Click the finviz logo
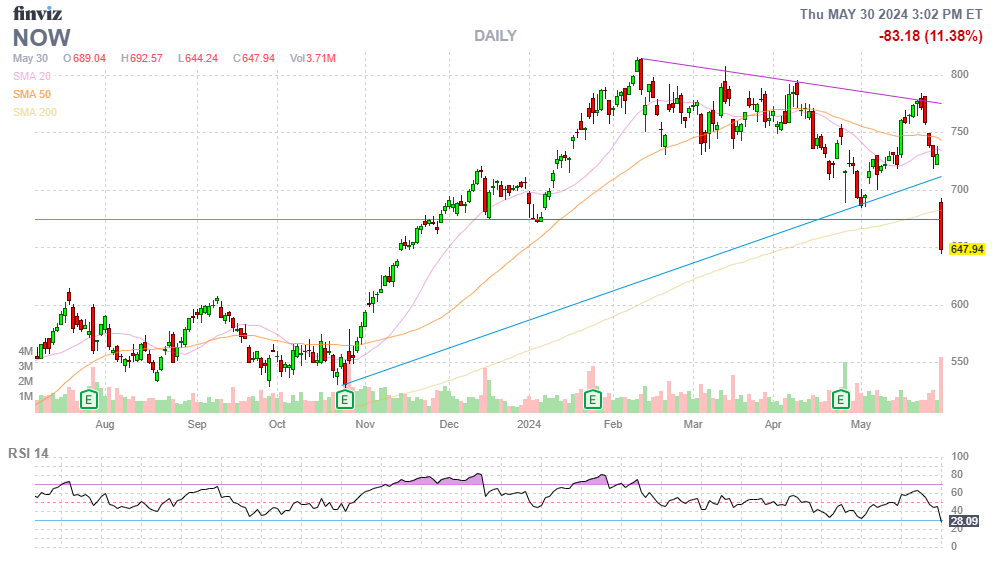Viewport: 996px width, 562px height. (37, 13)
